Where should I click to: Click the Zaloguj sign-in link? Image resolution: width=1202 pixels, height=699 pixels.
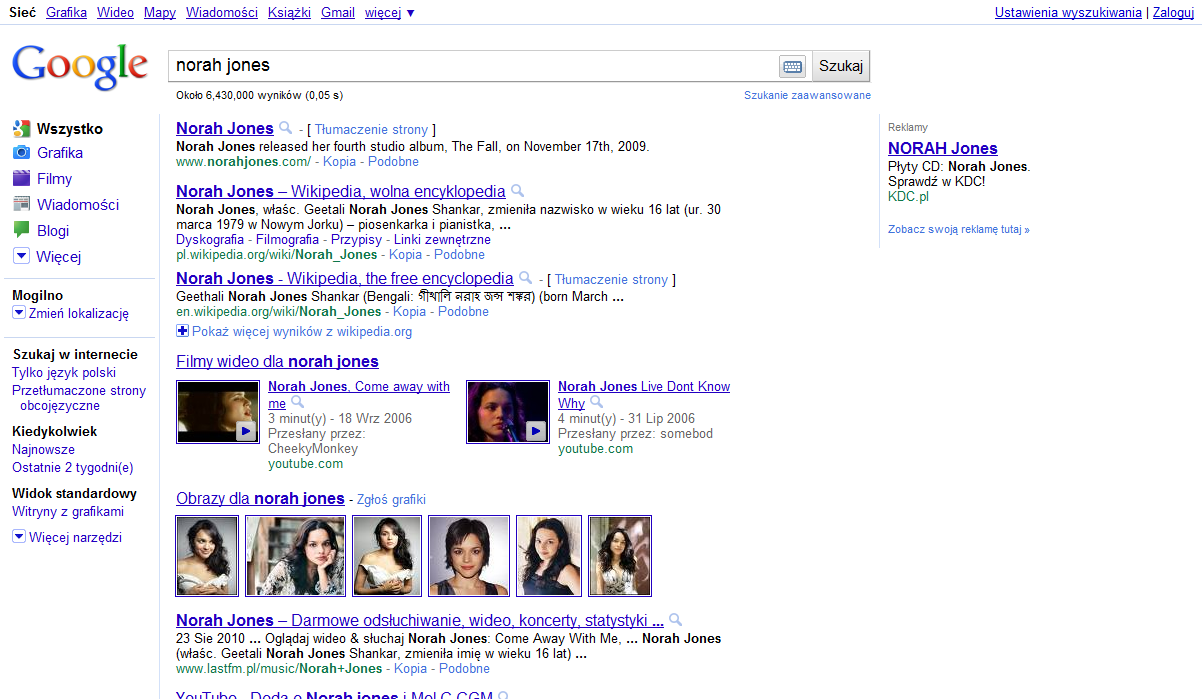(1172, 13)
